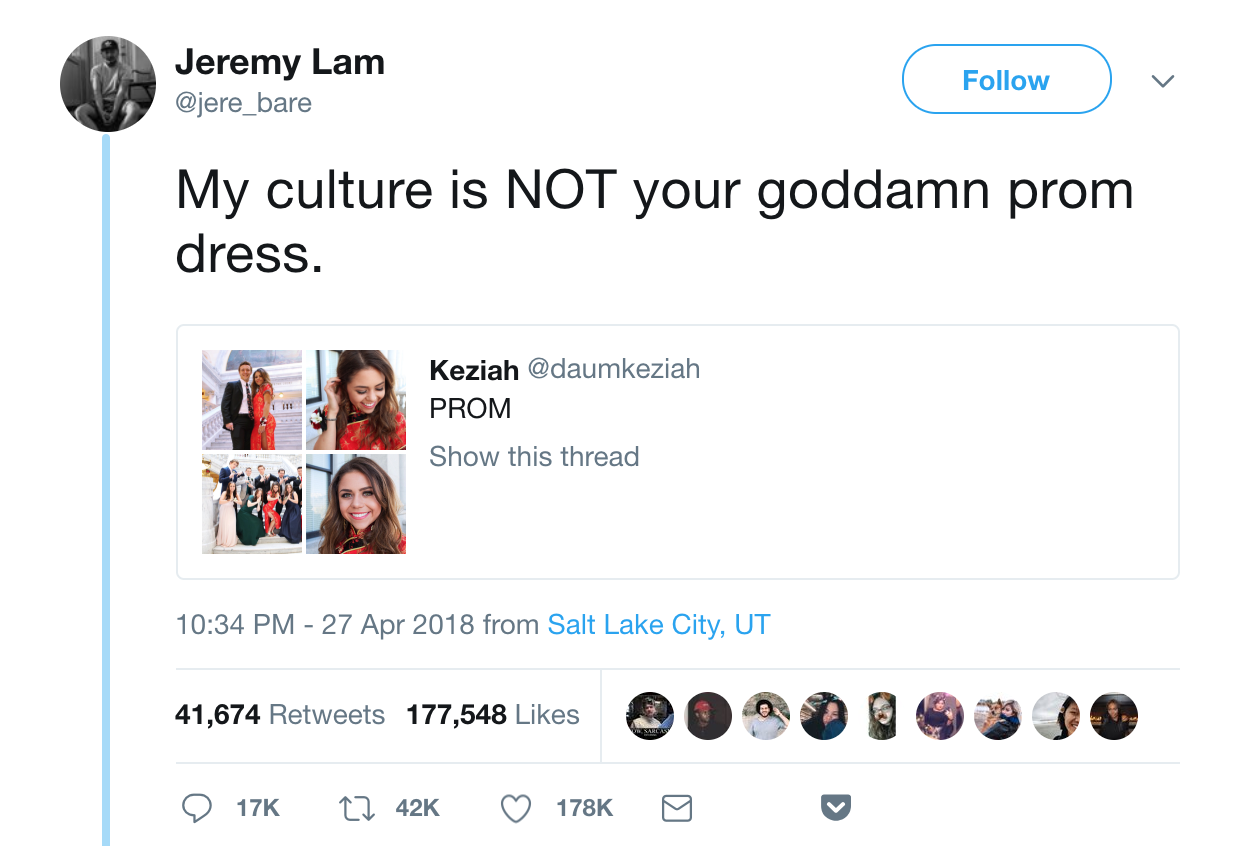Open bottom-left group prom photo

[252, 504]
